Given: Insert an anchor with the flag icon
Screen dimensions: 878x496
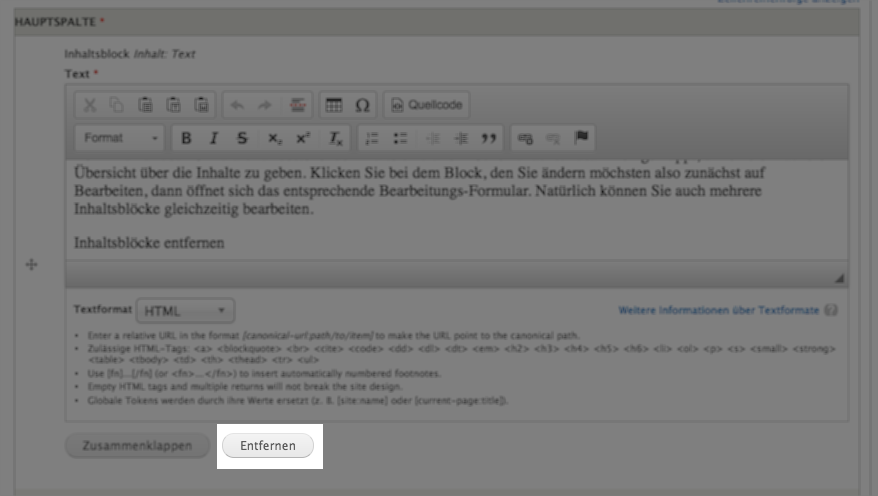Looking at the screenshot, I should tap(581, 137).
